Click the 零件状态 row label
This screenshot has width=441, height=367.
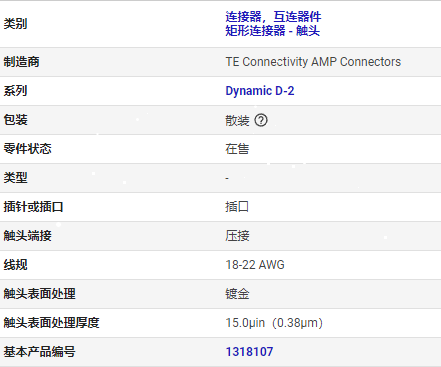point(27,149)
